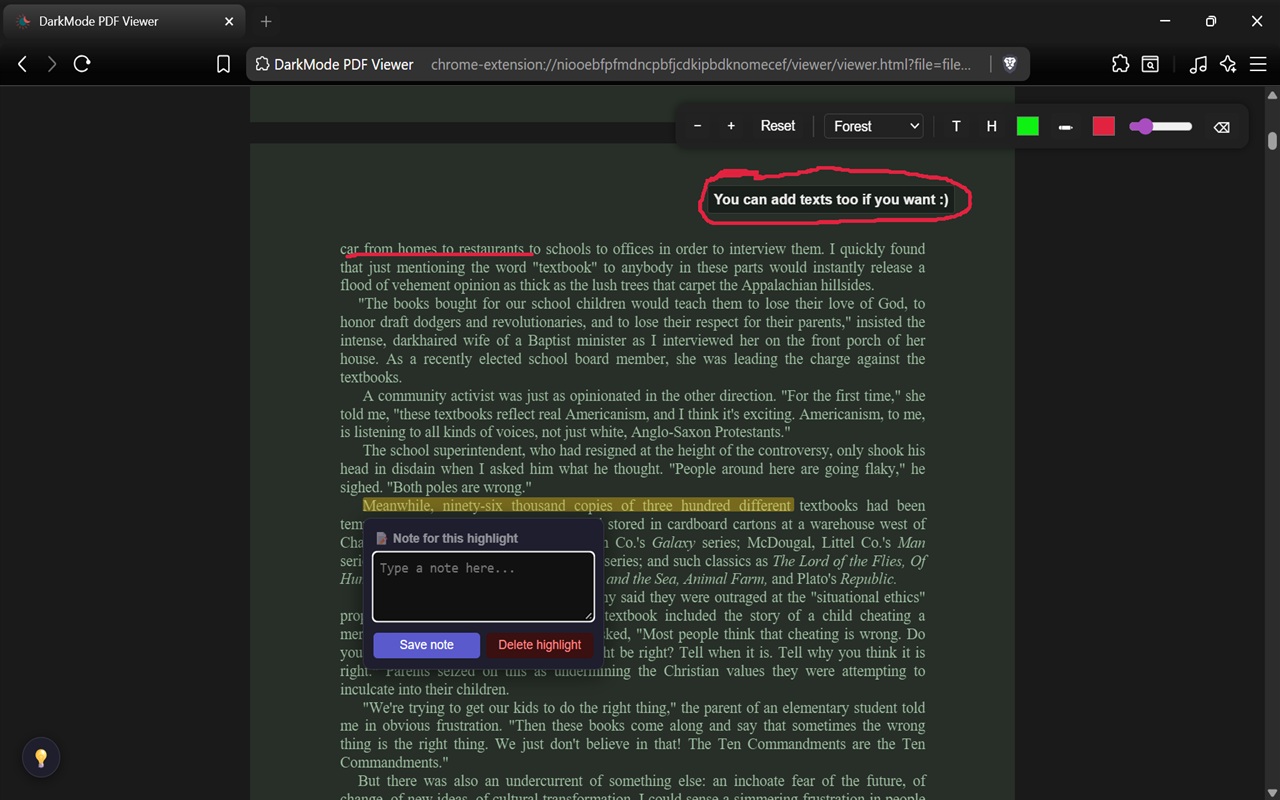1280x800 pixels.
Task: Select the pen drawing tool
Action: tap(1065, 127)
